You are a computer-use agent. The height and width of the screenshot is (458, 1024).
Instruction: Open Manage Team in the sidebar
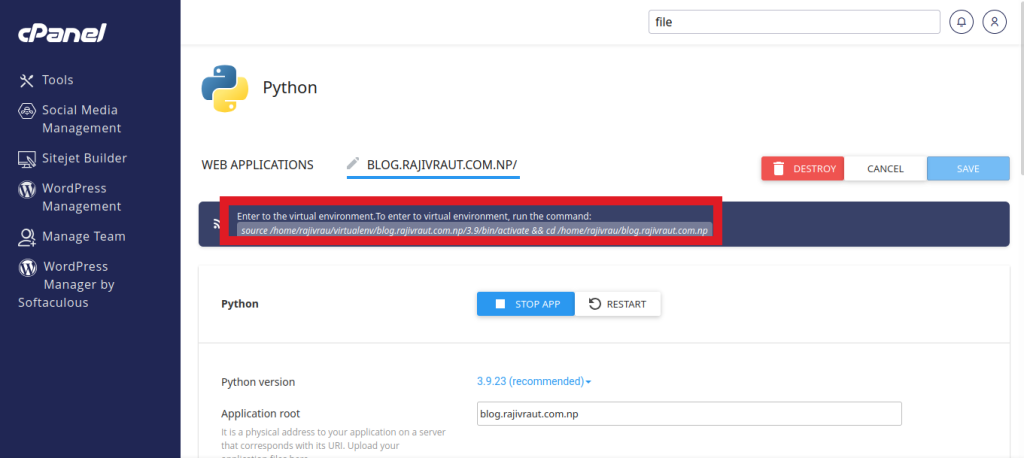click(x=84, y=237)
